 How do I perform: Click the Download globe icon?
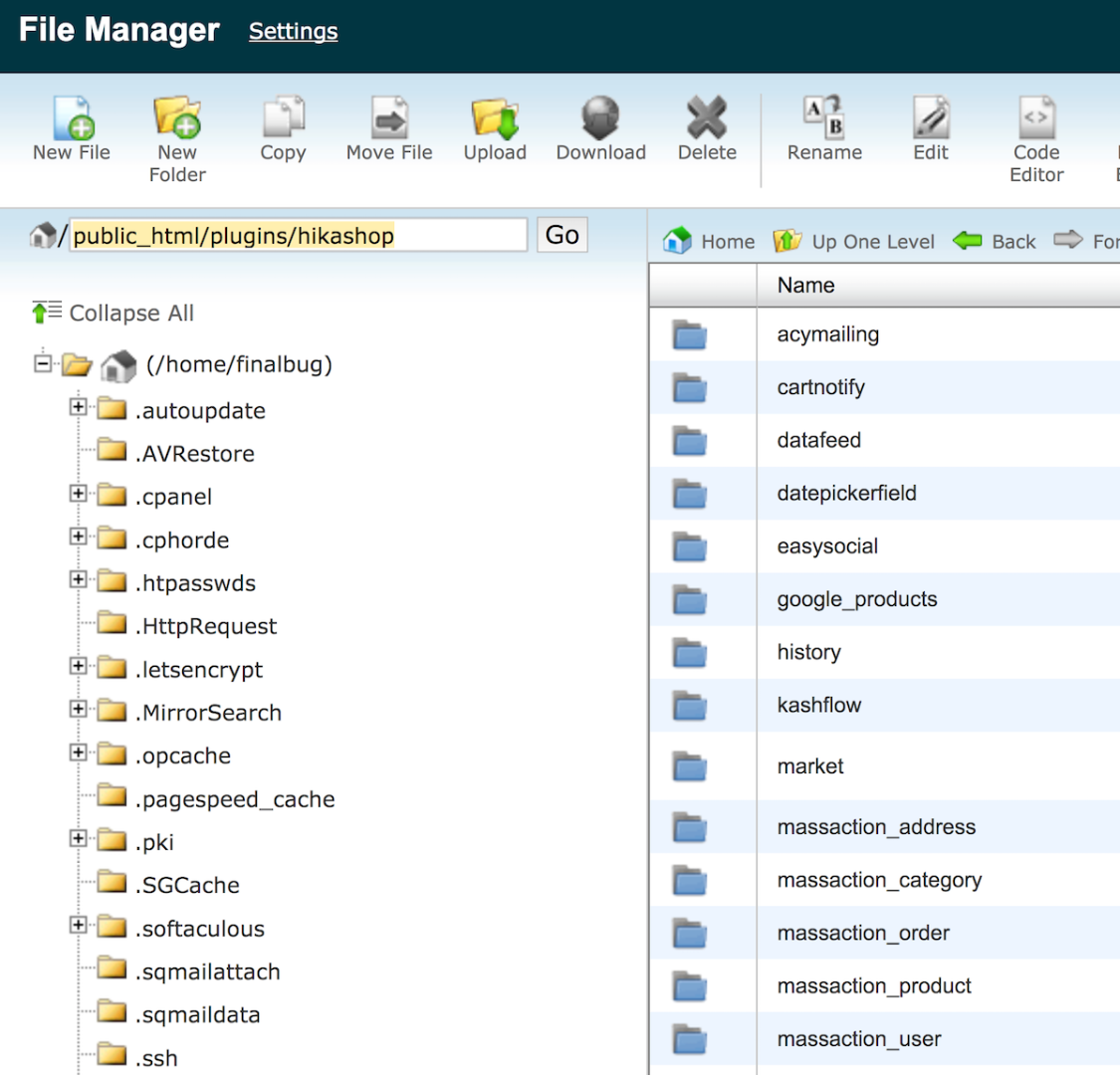click(600, 118)
